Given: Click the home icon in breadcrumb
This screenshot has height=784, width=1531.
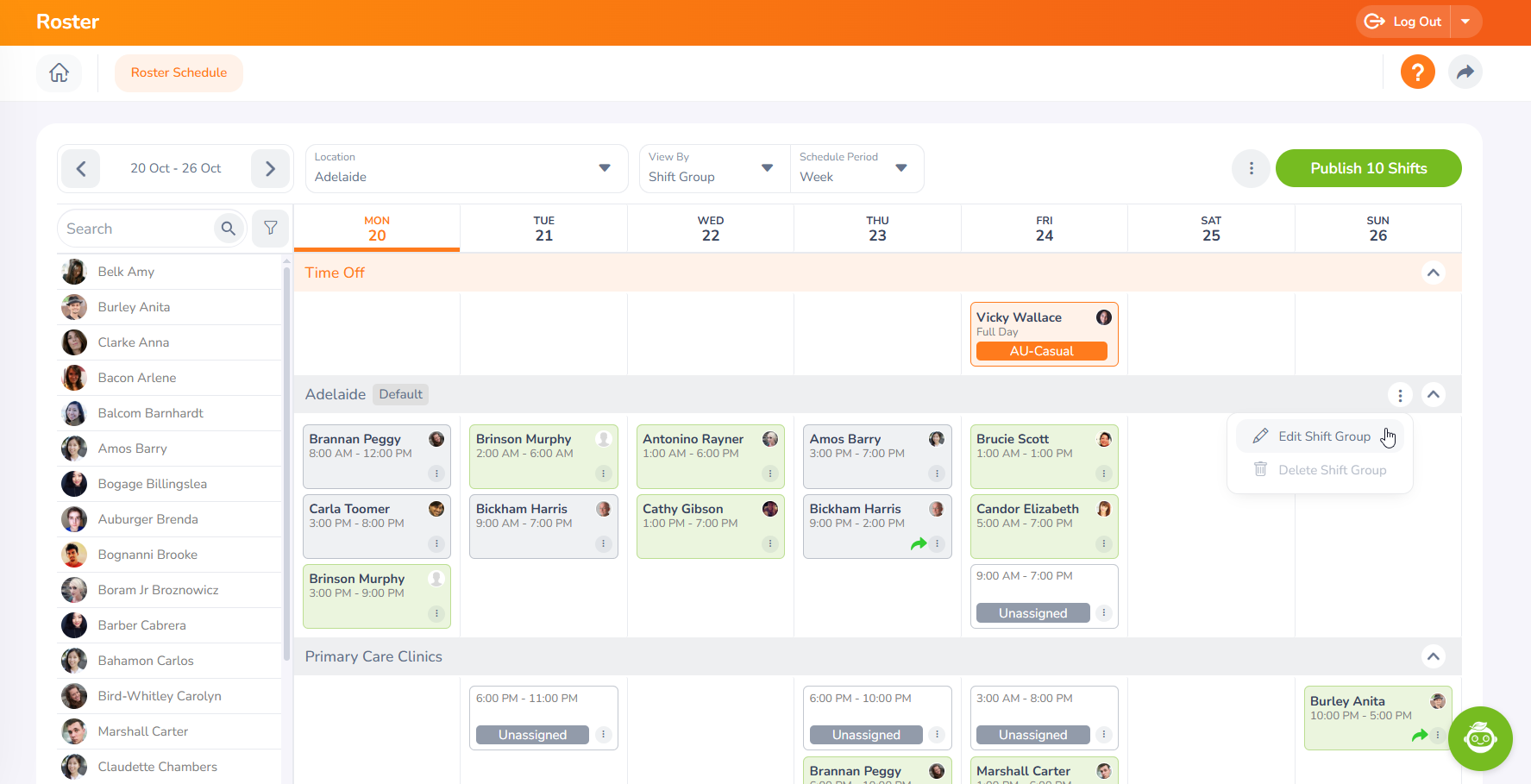Looking at the screenshot, I should click(59, 72).
